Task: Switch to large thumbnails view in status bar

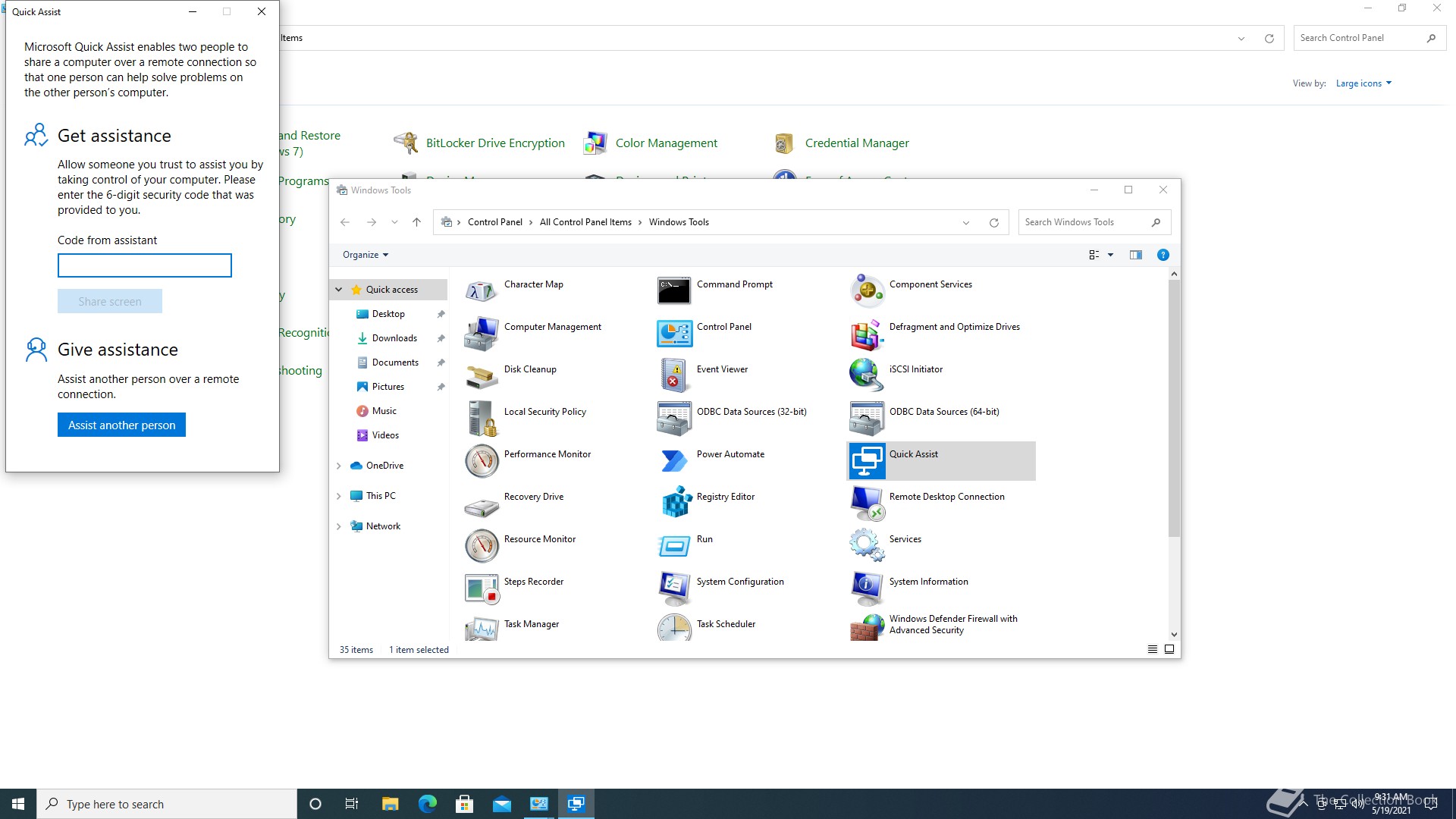Action: point(1169,649)
